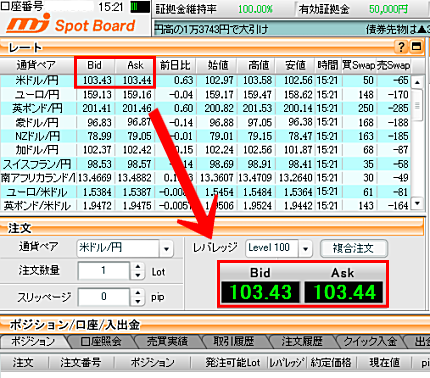The image size is (430, 378).
Task: Select the 英ポンド/米ドル row in rate table
Action: tap(206, 206)
